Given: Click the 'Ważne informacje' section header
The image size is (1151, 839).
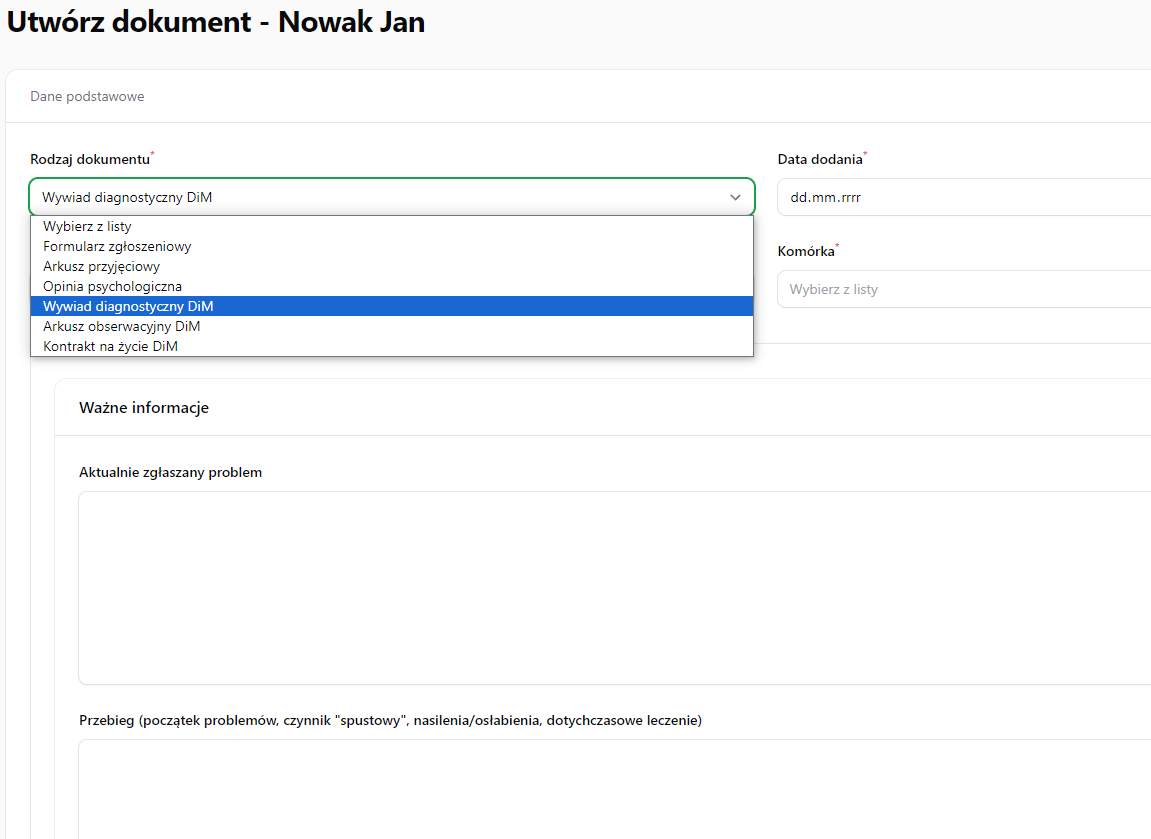Looking at the screenshot, I should point(144,408).
